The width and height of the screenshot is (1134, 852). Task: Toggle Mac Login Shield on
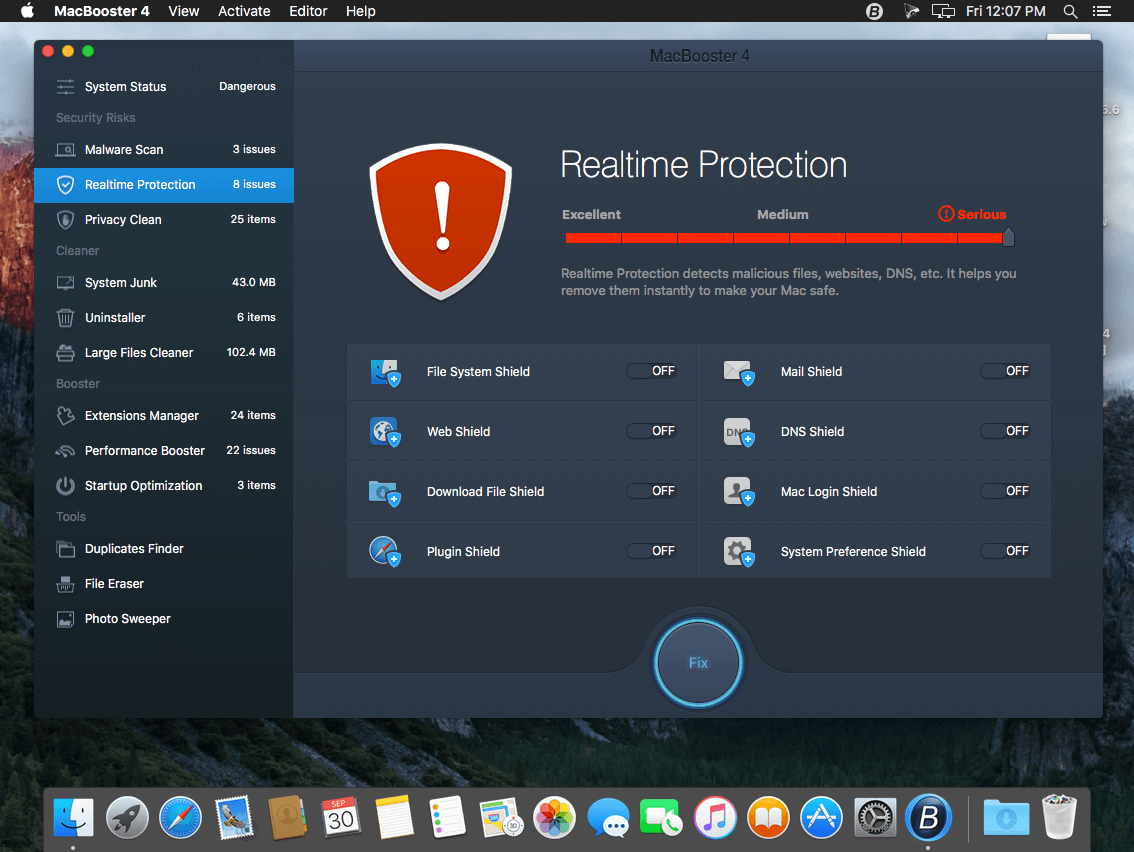pos(1005,491)
